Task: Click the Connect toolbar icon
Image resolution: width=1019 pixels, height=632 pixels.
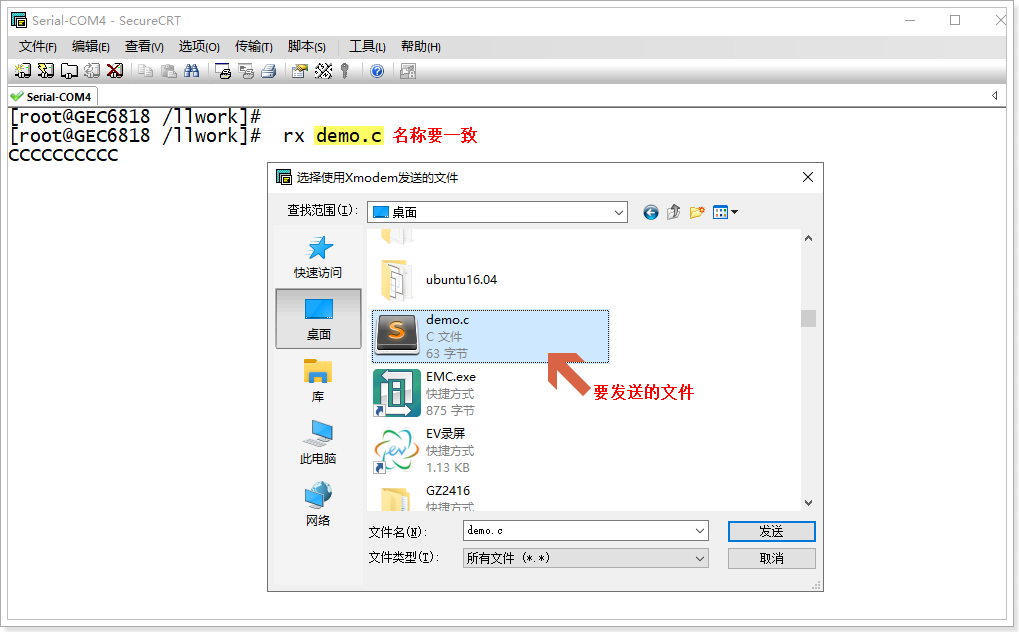Action: [23, 71]
